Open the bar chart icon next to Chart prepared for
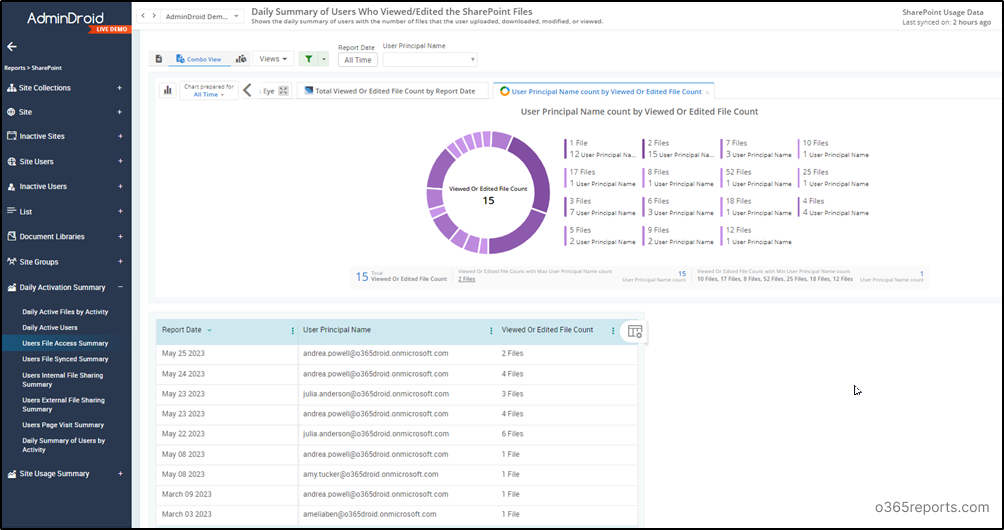The height and width of the screenshot is (530, 1004). click(x=167, y=91)
